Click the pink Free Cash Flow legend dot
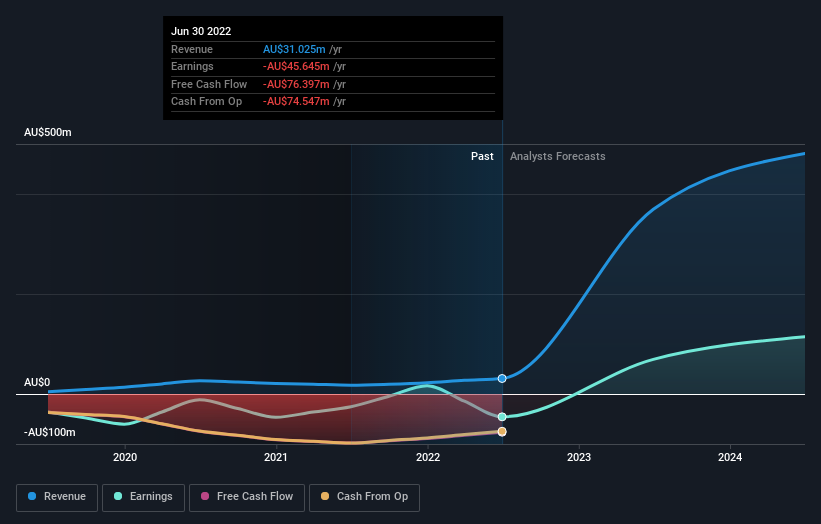This screenshot has height=524, width=821. (x=205, y=496)
